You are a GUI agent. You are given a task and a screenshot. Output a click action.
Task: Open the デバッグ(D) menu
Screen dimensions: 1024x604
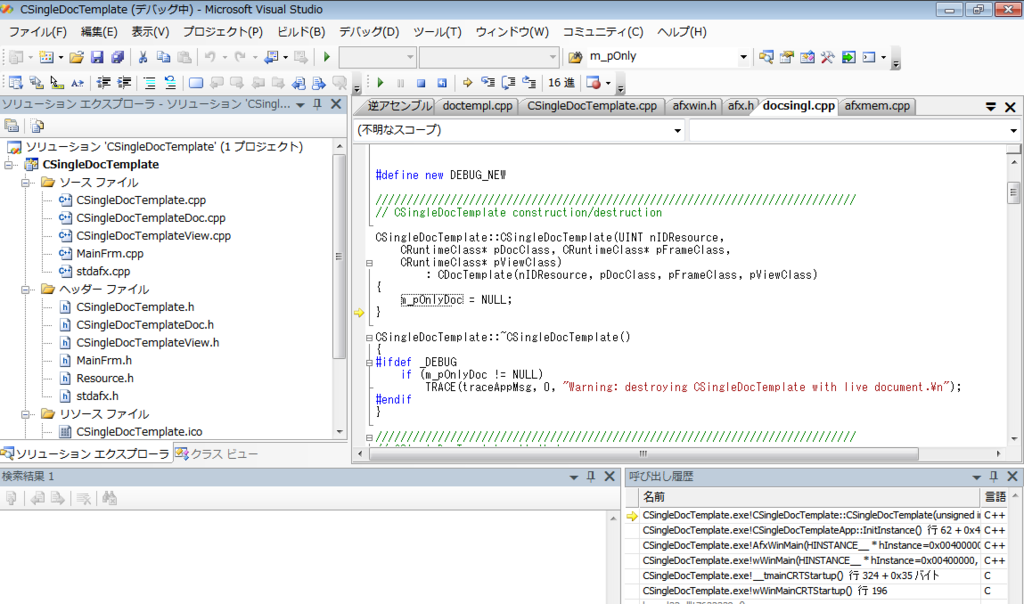[x=368, y=32]
